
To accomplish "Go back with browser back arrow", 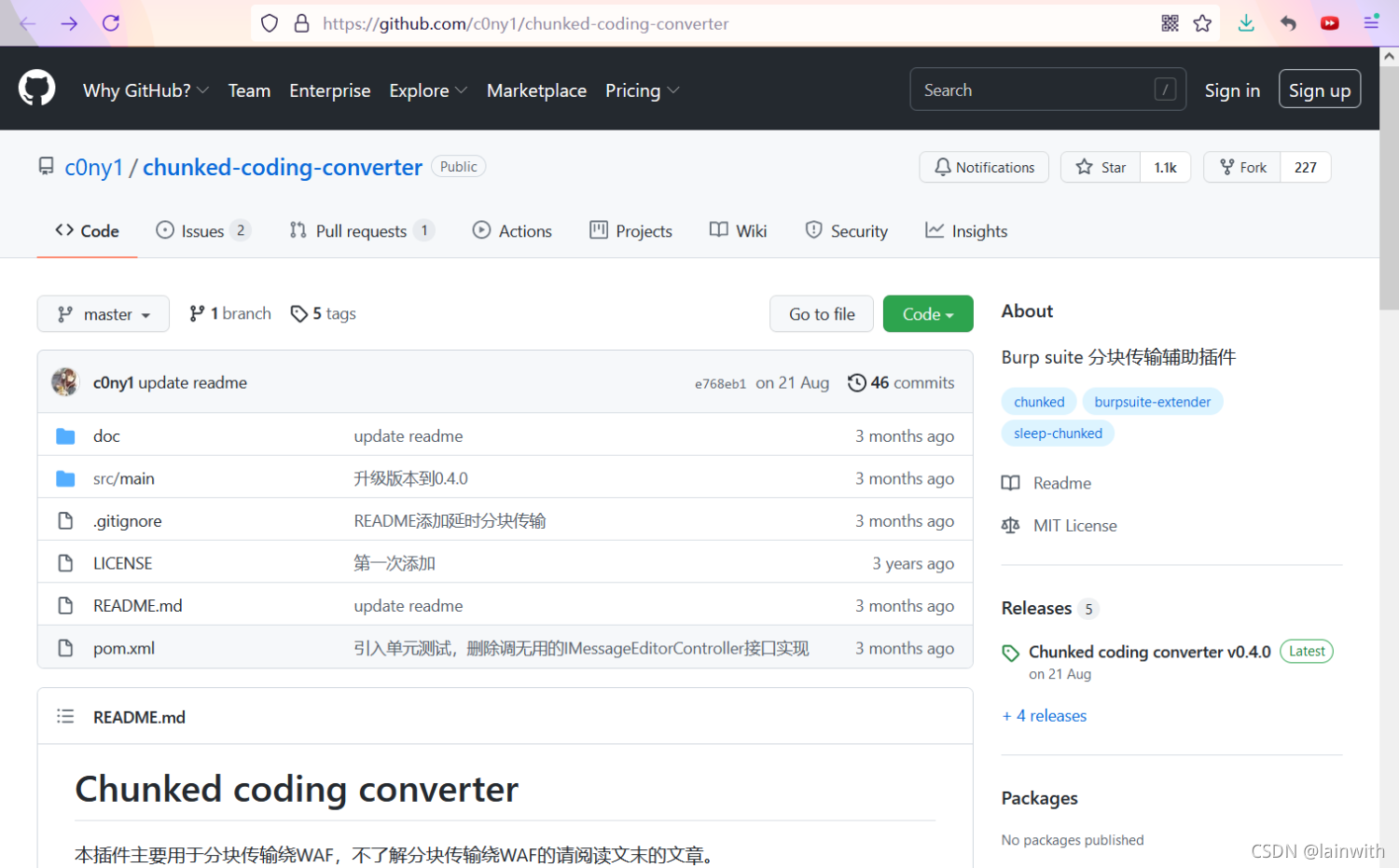I will click(x=27, y=23).
